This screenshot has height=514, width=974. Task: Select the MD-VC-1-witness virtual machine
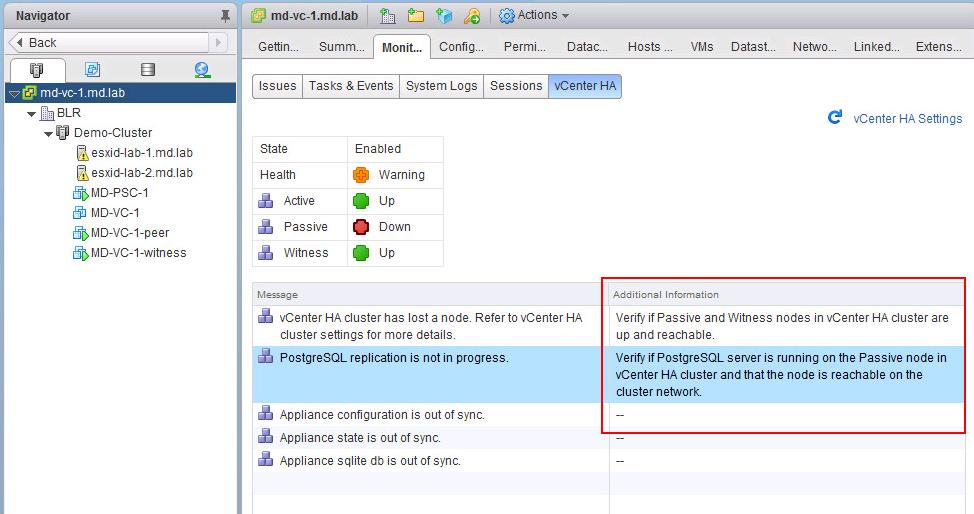pos(139,252)
